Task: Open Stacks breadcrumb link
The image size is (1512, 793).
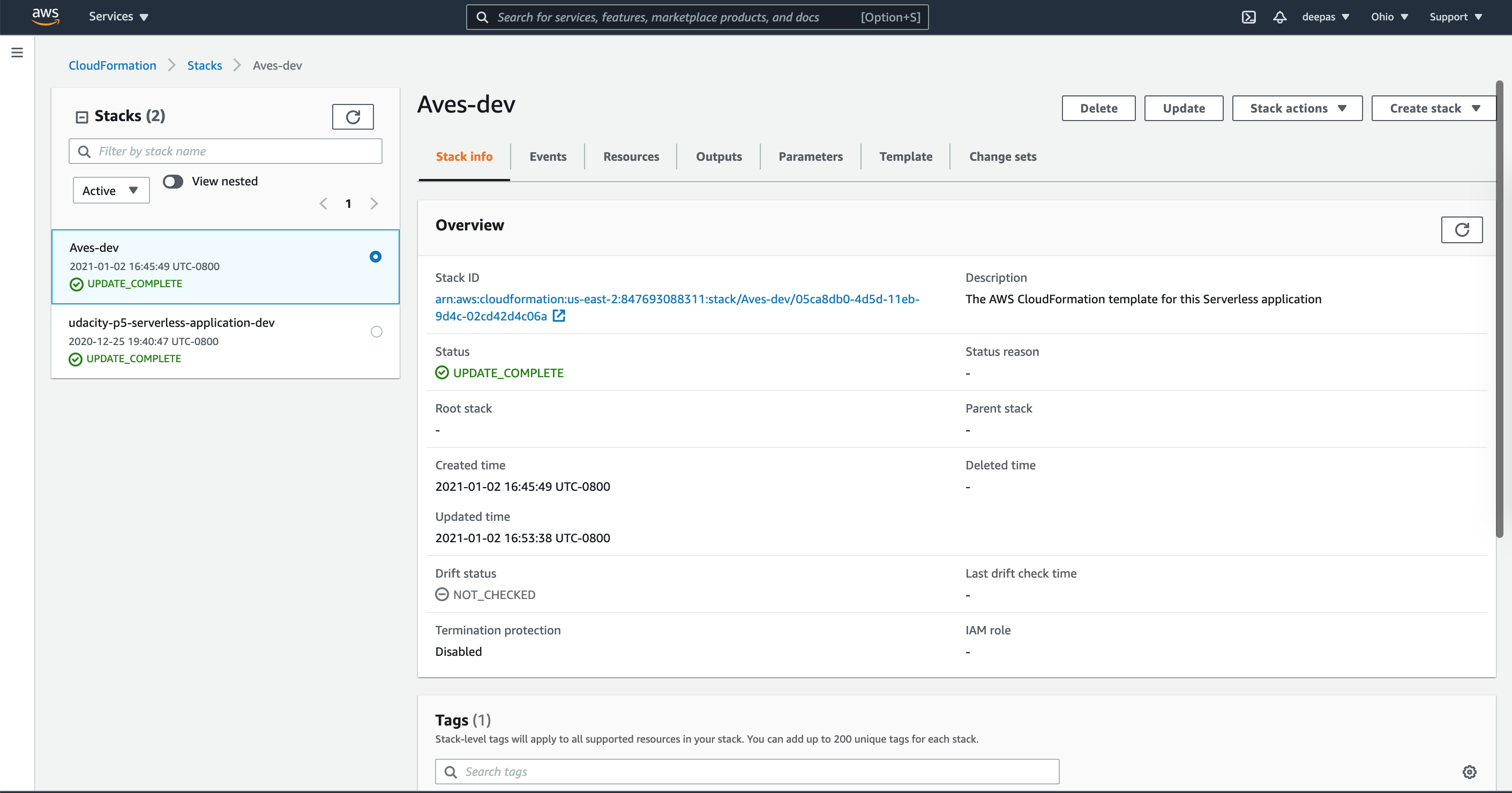Action: click(204, 65)
